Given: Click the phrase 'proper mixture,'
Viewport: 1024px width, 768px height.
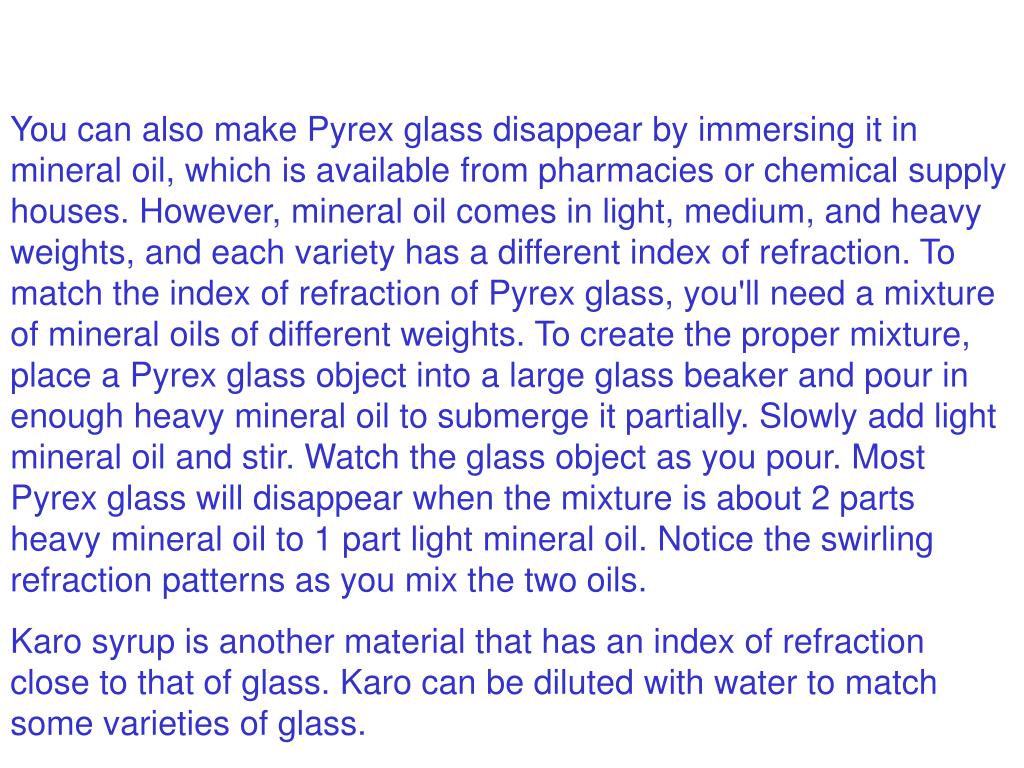Looking at the screenshot, I should pyautogui.click(x=856, y=336).
